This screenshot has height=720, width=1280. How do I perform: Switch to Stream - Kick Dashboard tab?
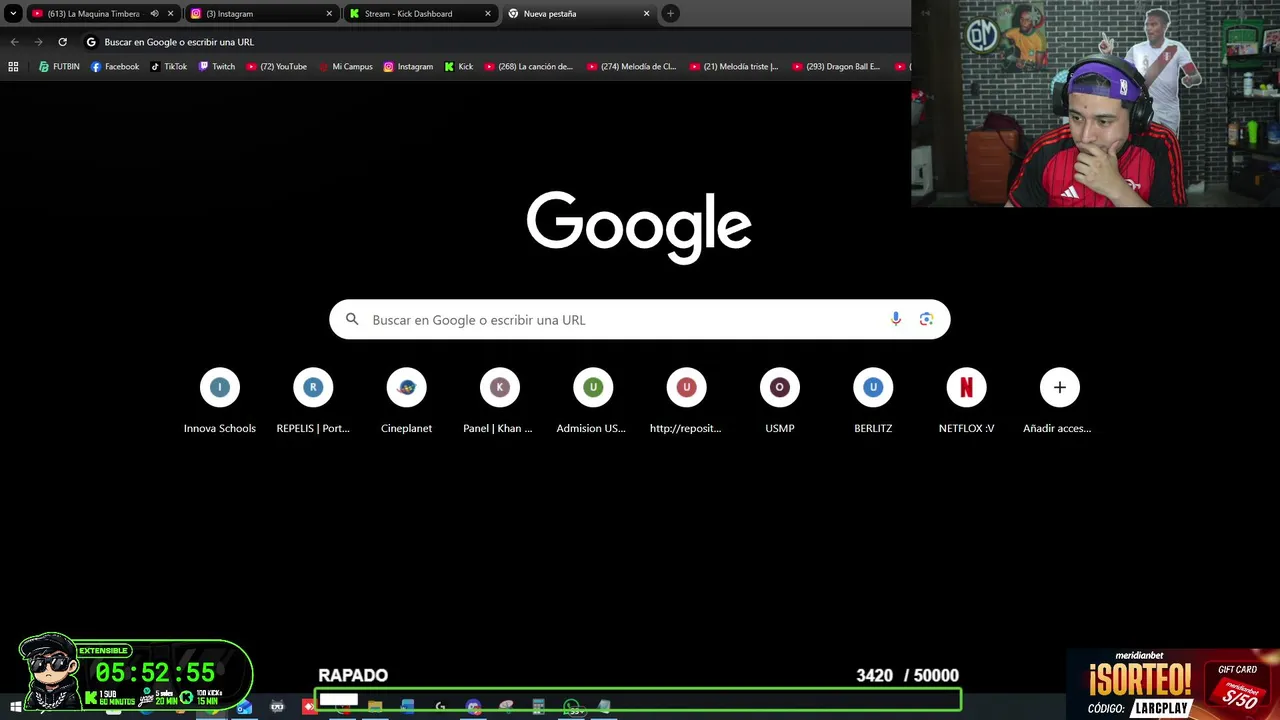click(420, 14)
